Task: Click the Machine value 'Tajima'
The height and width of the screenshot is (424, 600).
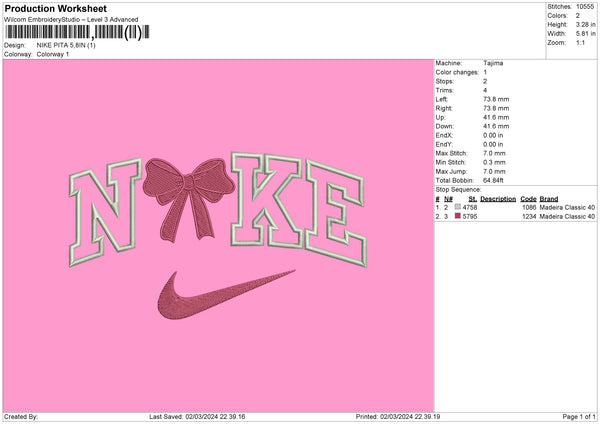Action: point(493,63)
